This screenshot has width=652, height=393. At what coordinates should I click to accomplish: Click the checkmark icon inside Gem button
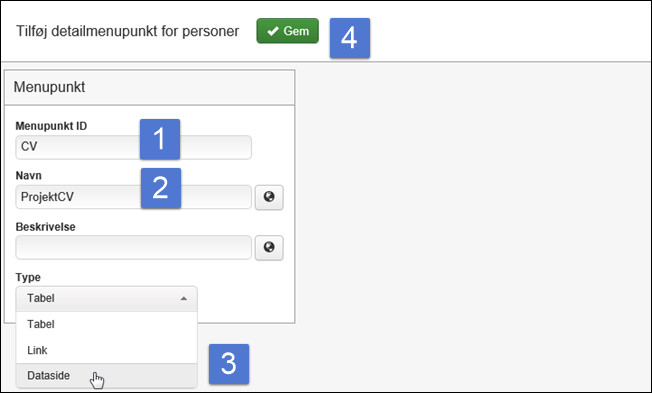pyautogui.click(x=273, y=31)
